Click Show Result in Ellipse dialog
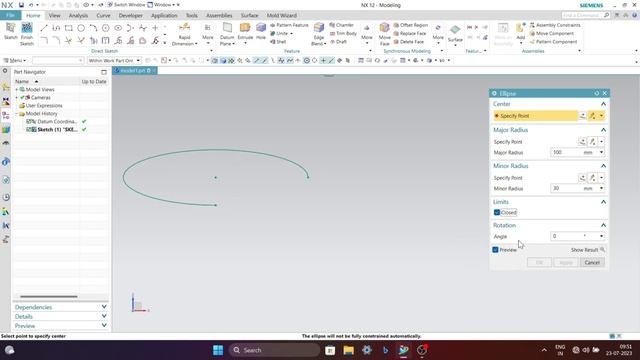Image resolution: width=640 pixels, height=360 pixels. click(x=587, y=250)
